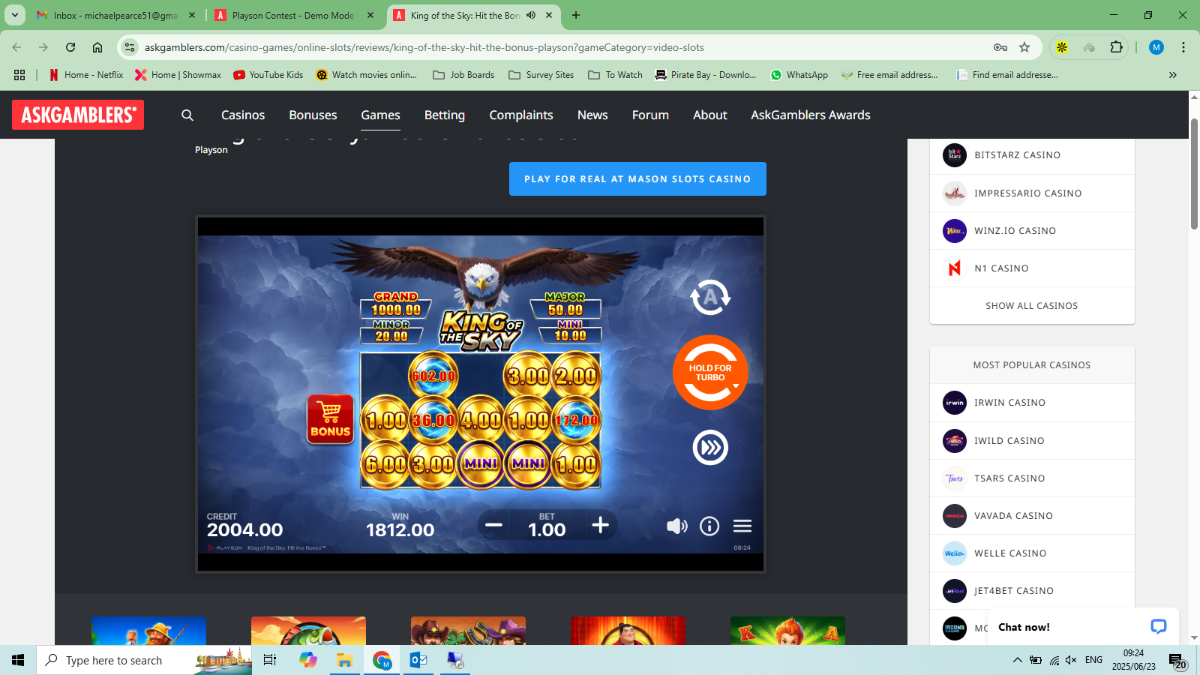Open the Complaints menu item
The height and width of the screenshot is (675, 1200).
tap(521, 115)
